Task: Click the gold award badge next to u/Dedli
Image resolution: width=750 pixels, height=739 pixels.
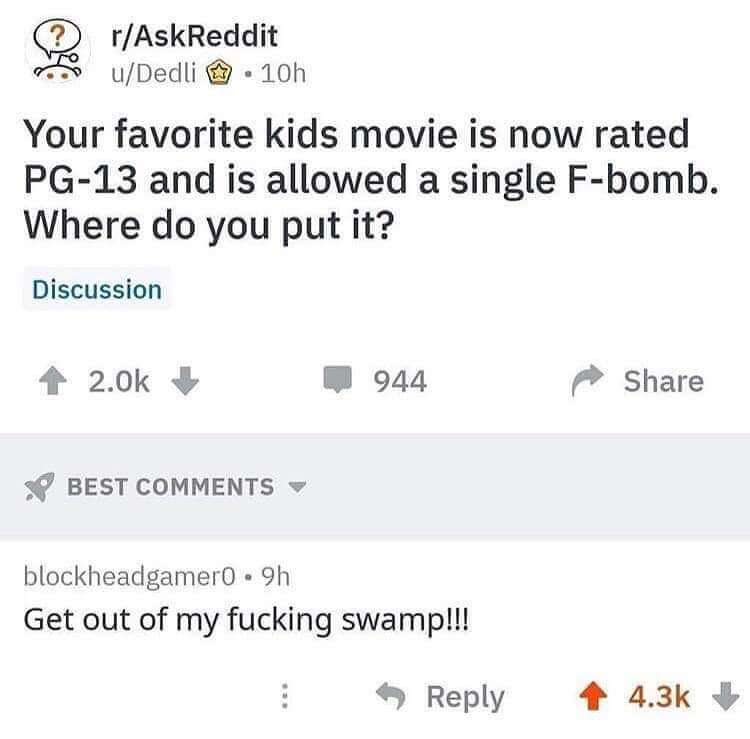Action: coord(219,73)
